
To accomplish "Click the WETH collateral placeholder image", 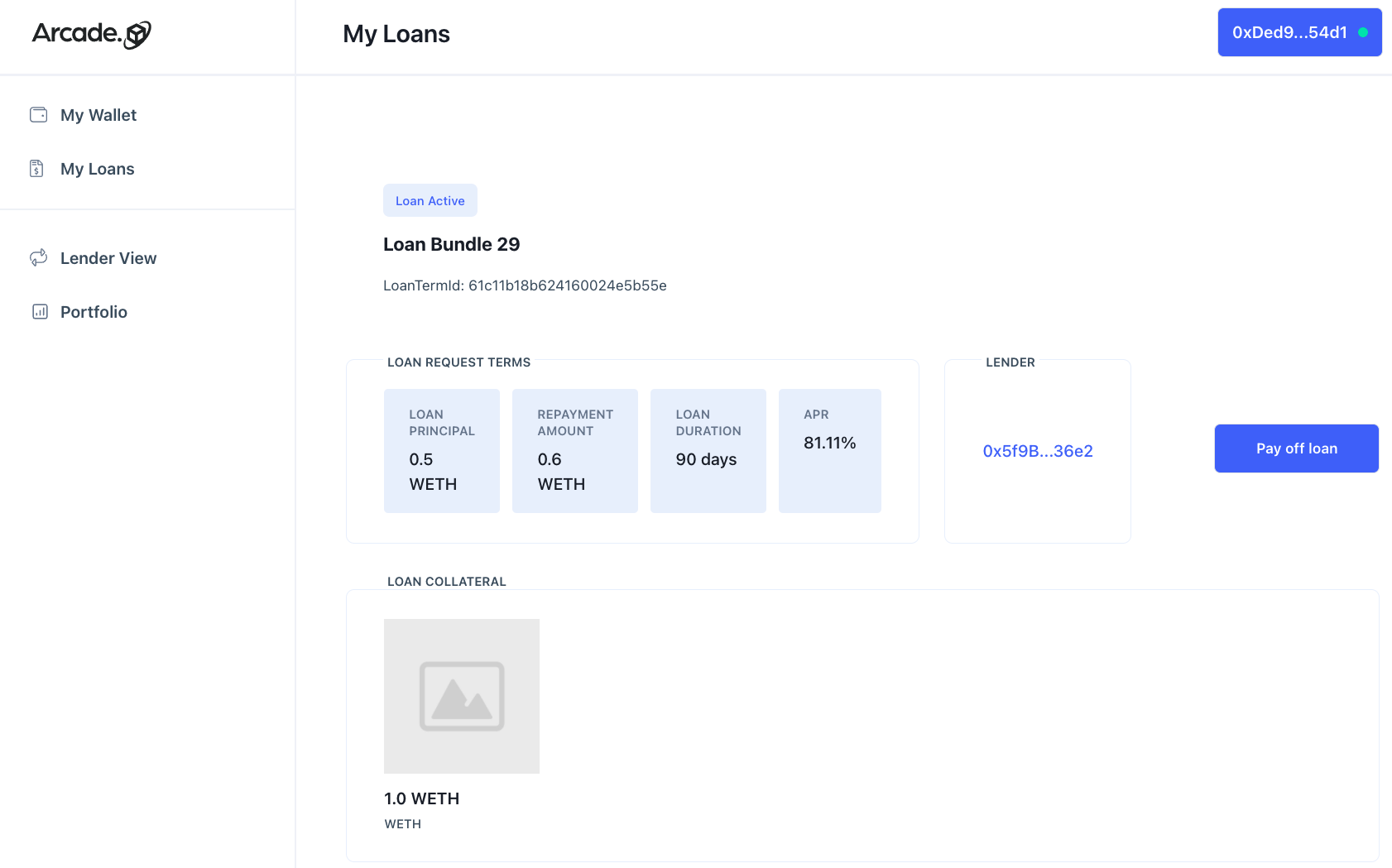I will point(462,696).
